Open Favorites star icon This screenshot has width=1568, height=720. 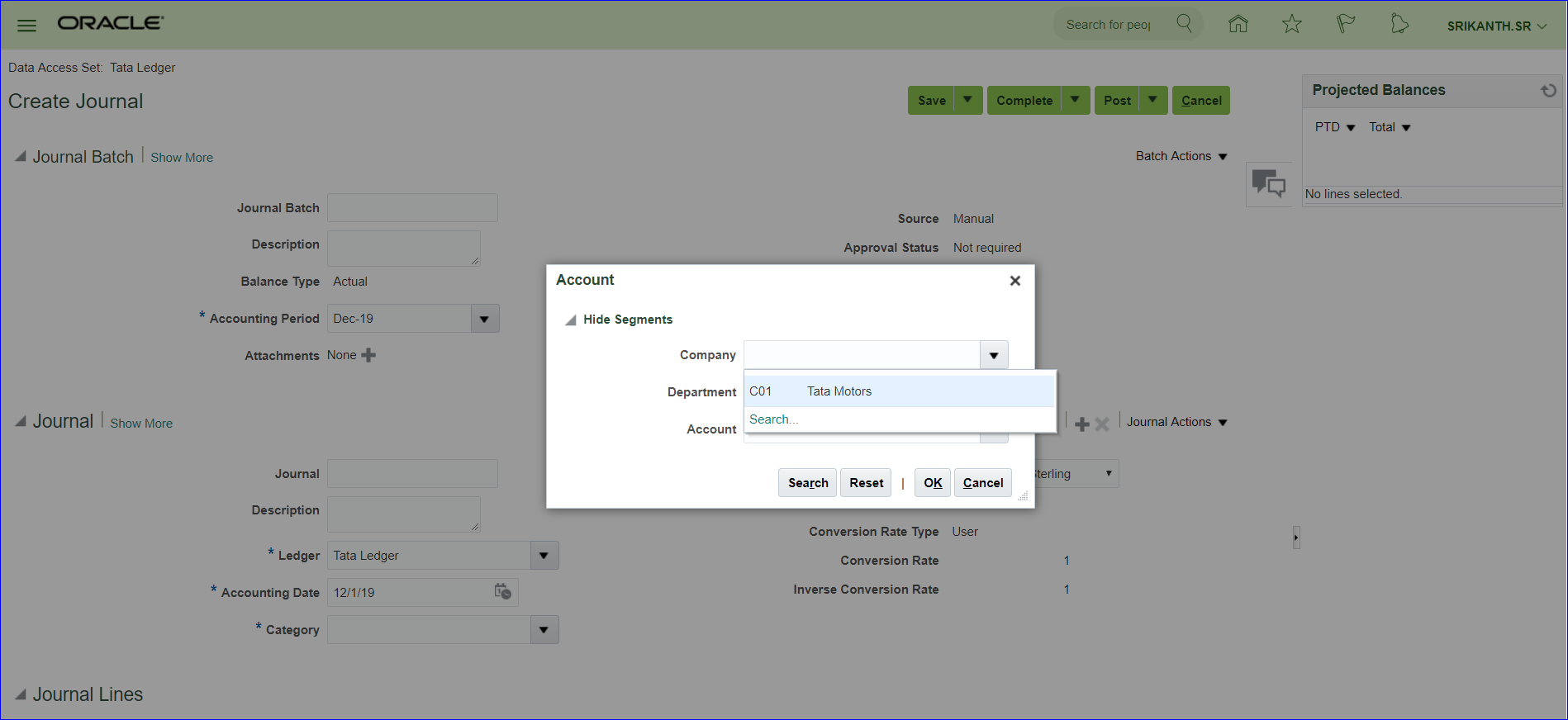[x=1291, y=24]
